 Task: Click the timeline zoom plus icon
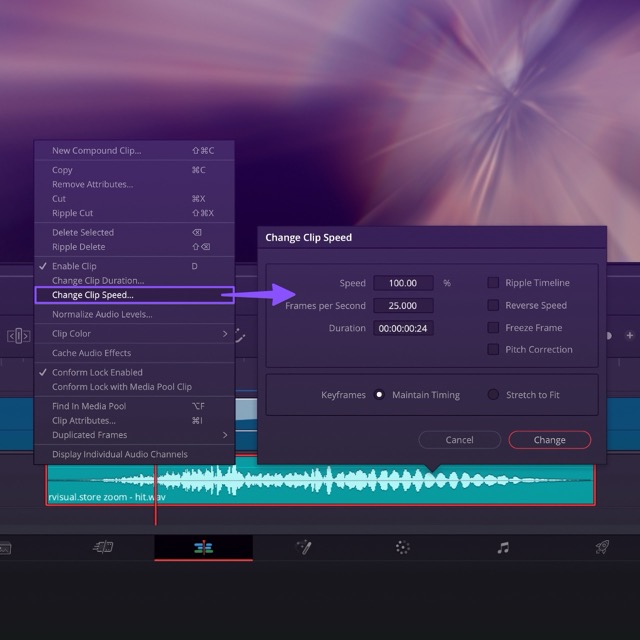tap(629, 336)
